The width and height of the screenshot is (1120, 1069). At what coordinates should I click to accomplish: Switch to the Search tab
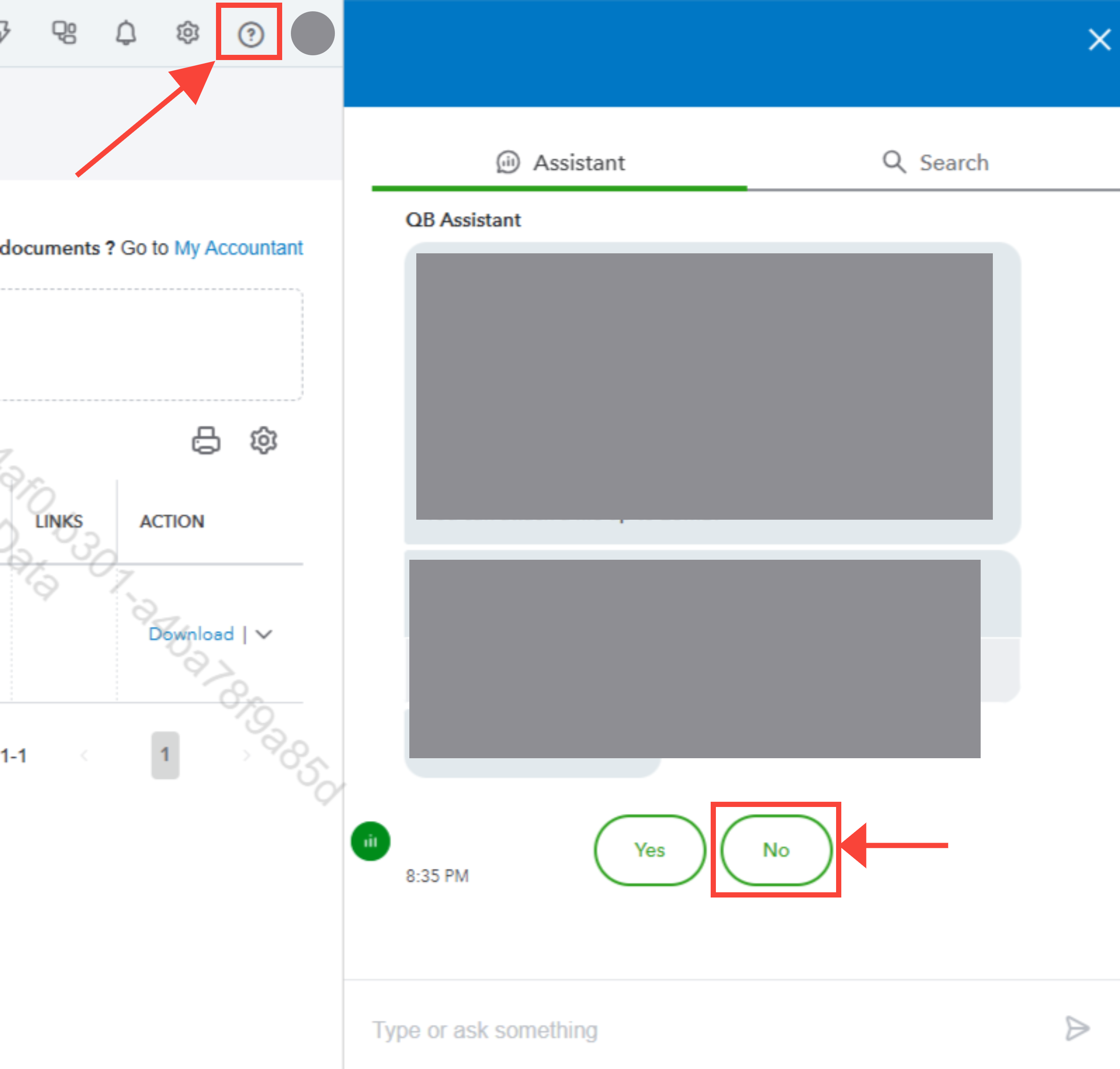tap(935, 163)
